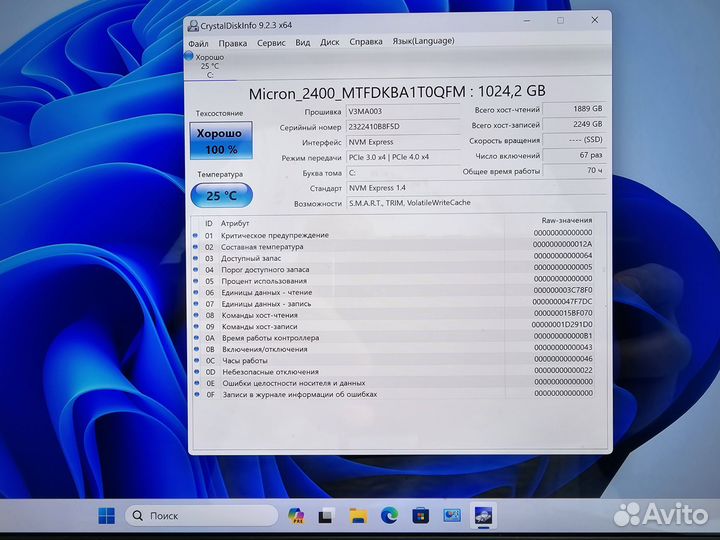Image resolution: width=720 pixels, height=540 pixels.
Task: Open the Вид menu
Action: [x=303, y=42]
